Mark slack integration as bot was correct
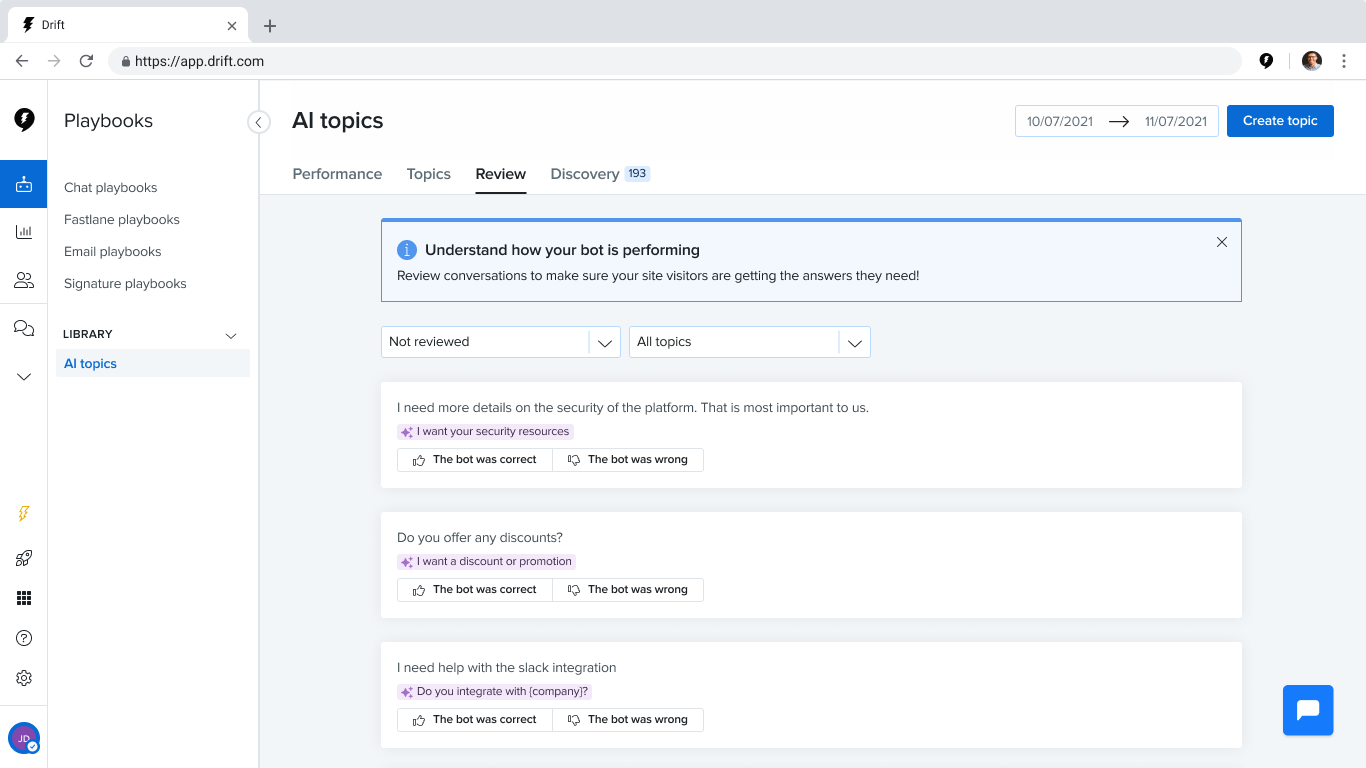1366x768 pixels. click(475, 720)
